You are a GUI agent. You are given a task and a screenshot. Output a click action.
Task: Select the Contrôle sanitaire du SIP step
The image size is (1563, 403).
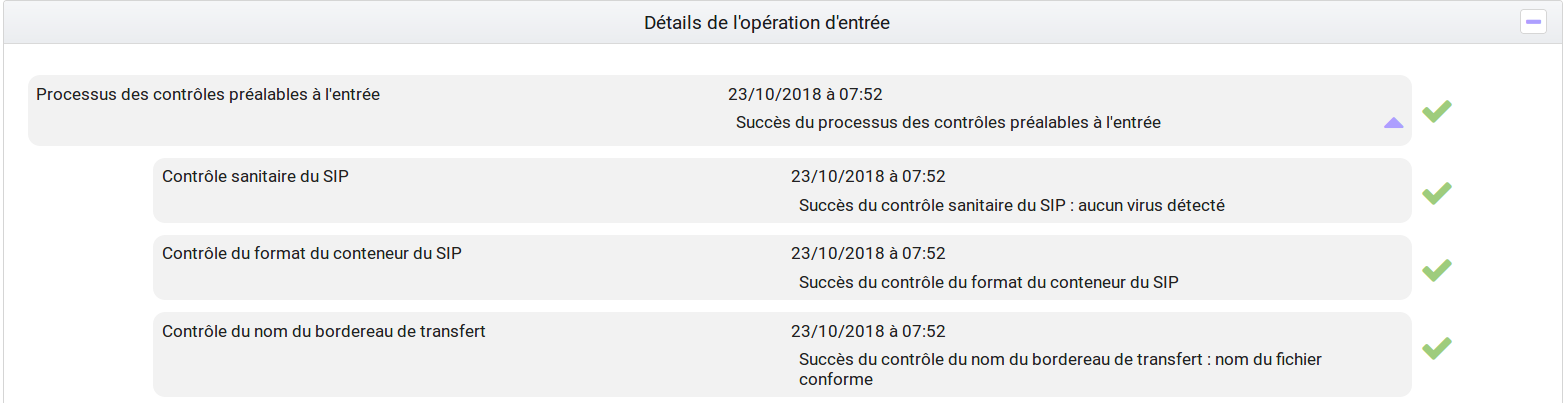[x=782, y=190]
